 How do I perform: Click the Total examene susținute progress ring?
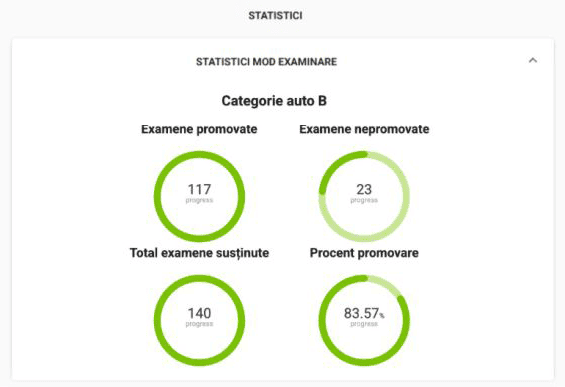click(x=199, y=320)
